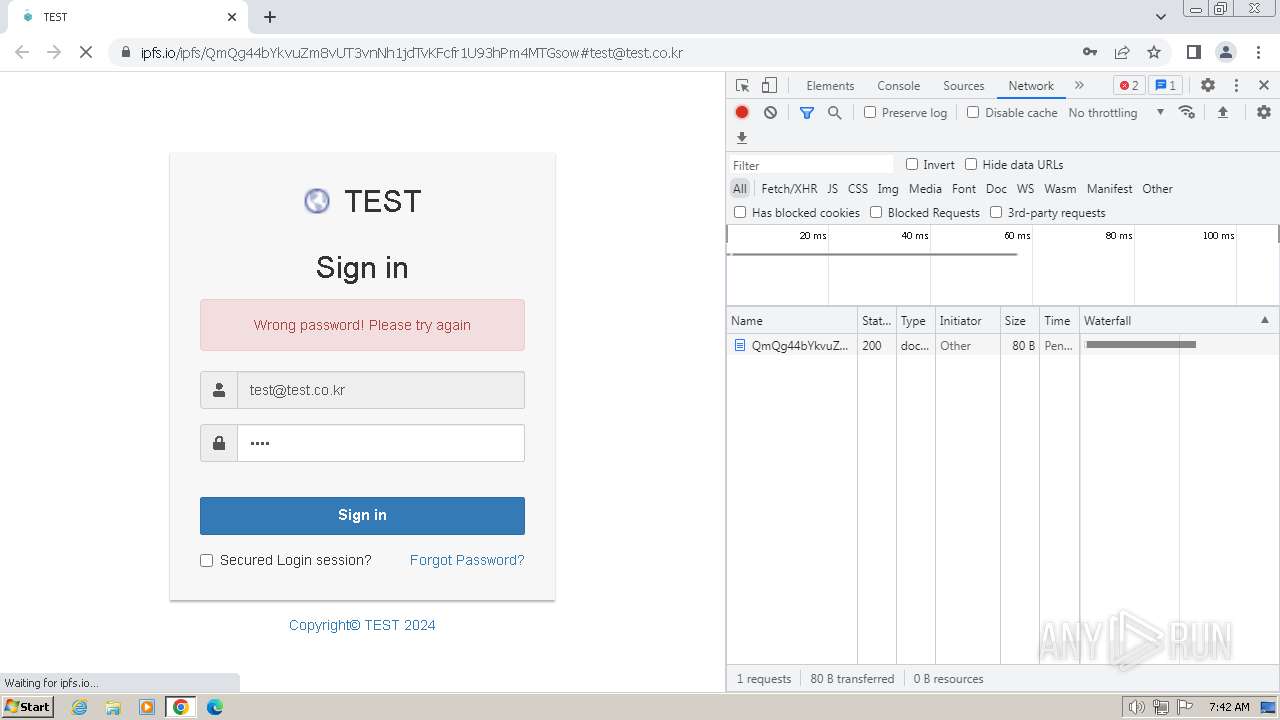This screenshot has height=720, width=1280.
Task: Open the Chrome profile avatar
Action: 1226,52
